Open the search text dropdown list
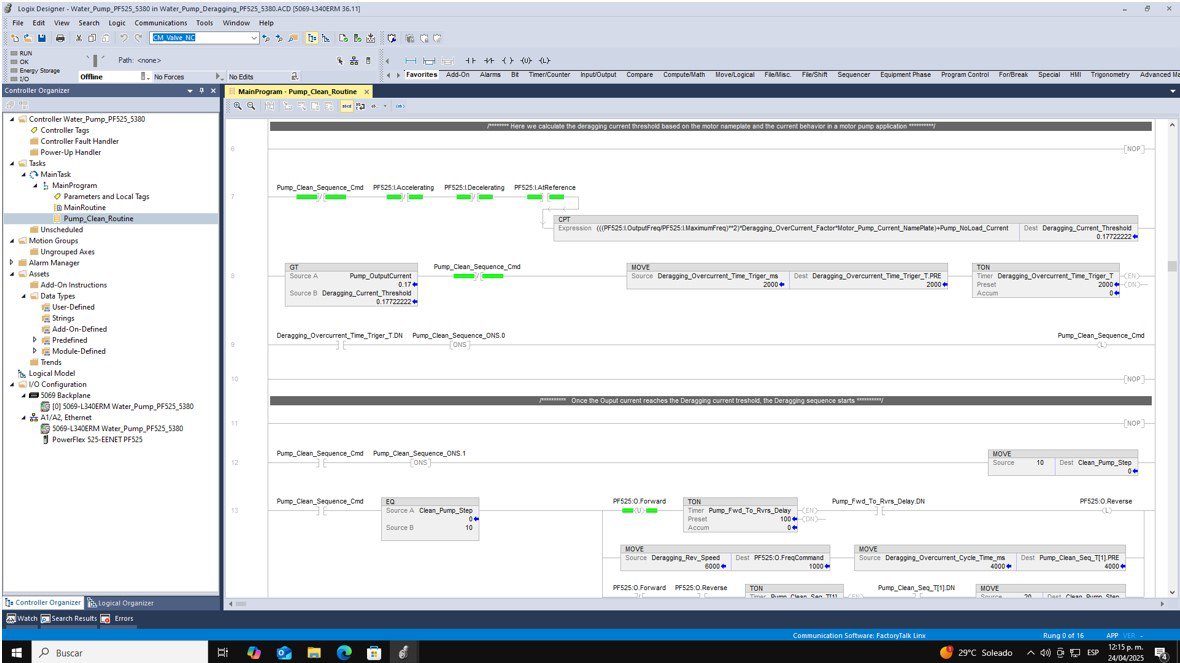Screen dimensions: 1180x663 (254, 38)
